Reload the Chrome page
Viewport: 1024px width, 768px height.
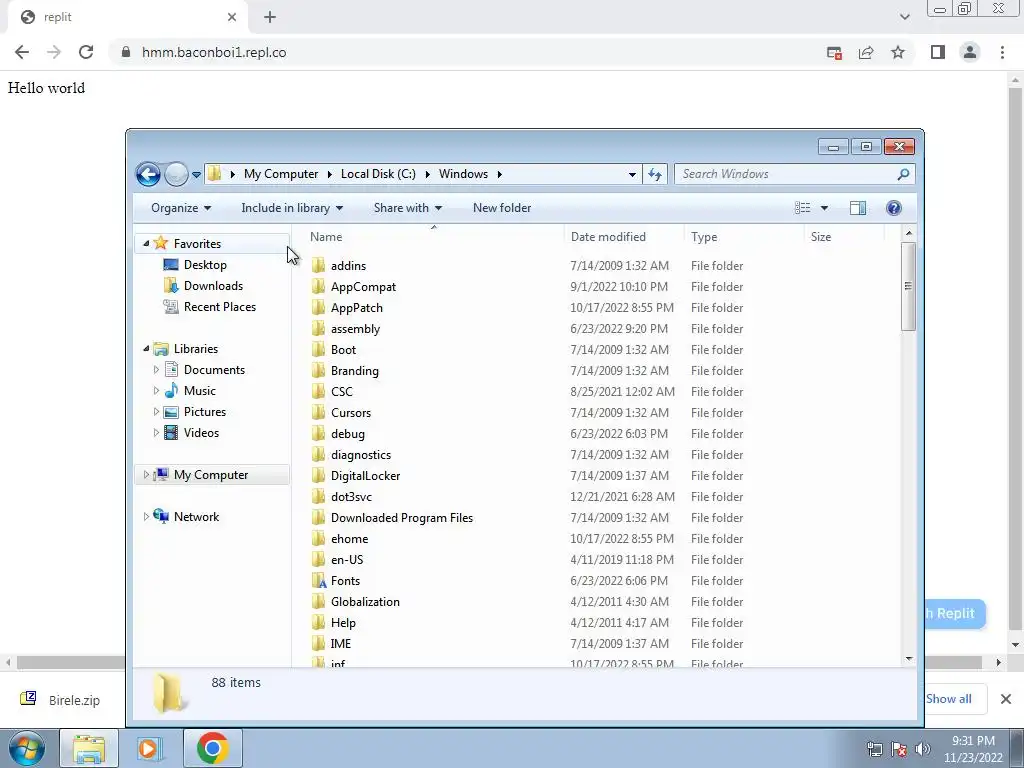click(x=86, y=52)
